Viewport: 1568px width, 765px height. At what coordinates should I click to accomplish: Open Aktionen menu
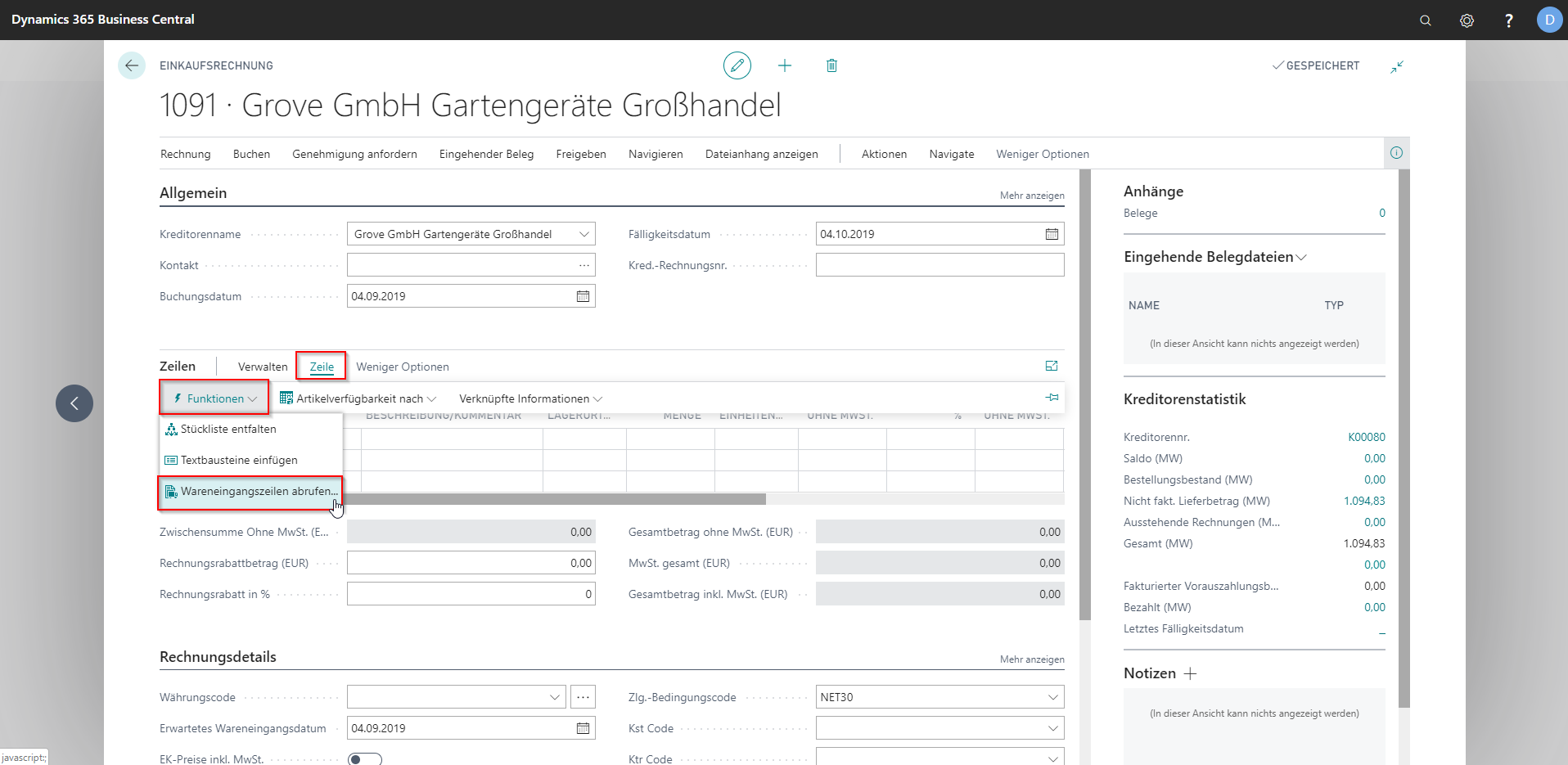click(884, 154)
